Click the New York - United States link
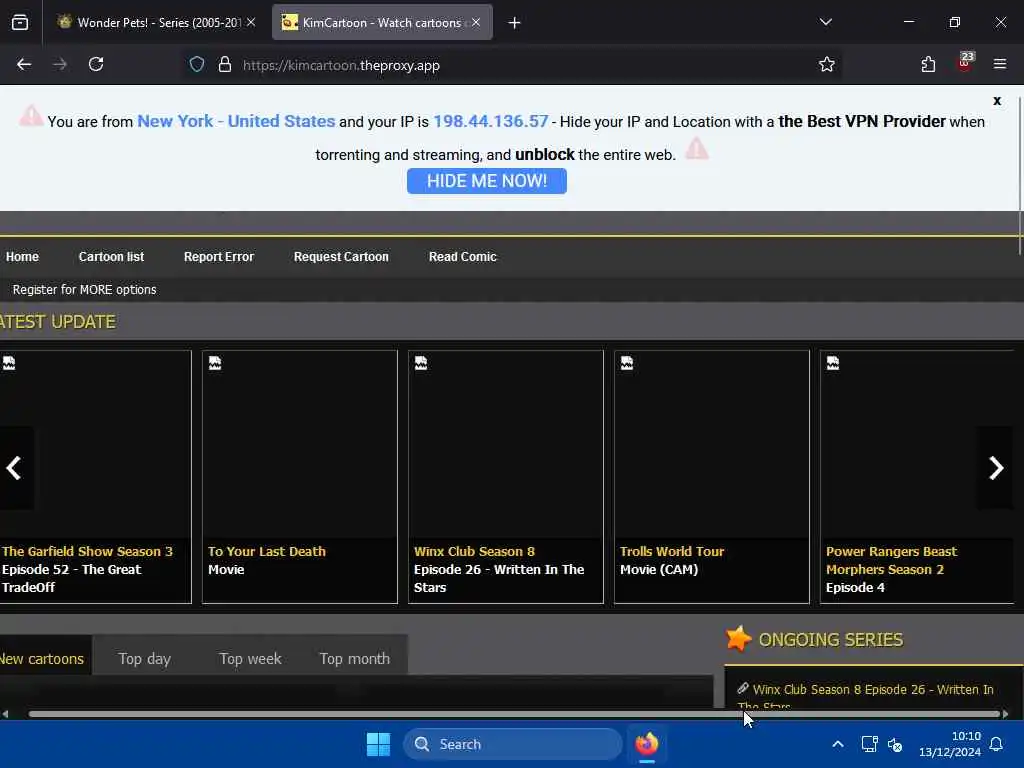 (x=236, y=121)
